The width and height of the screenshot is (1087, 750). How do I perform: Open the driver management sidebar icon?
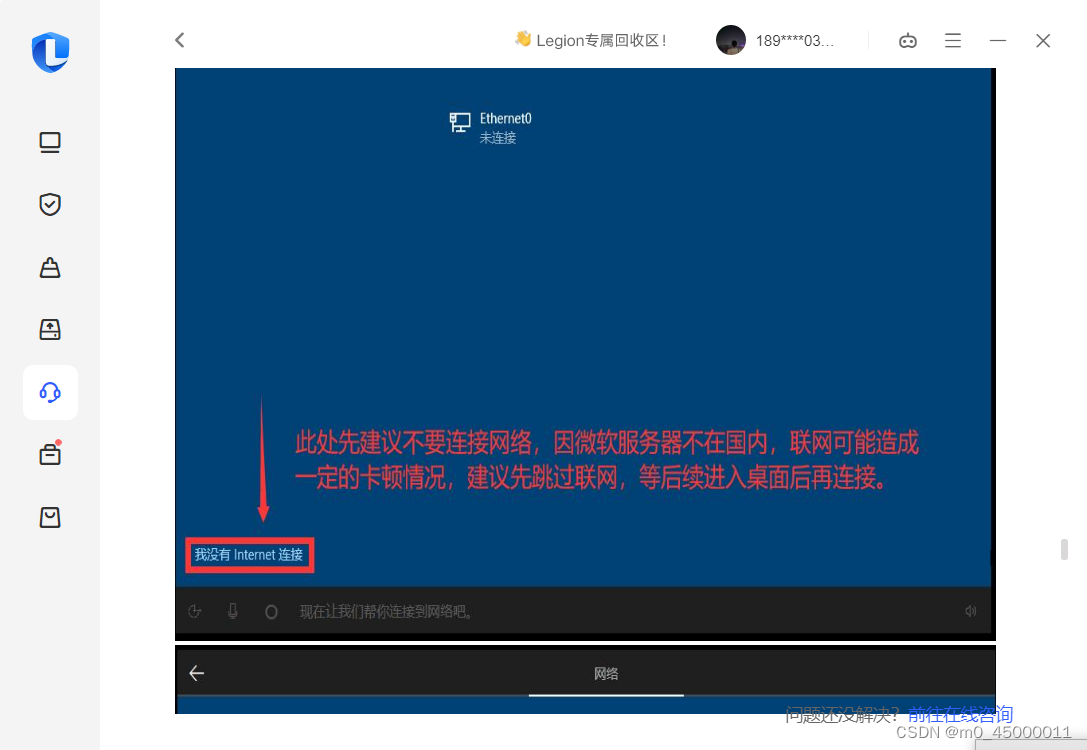[x=50, y=329]
